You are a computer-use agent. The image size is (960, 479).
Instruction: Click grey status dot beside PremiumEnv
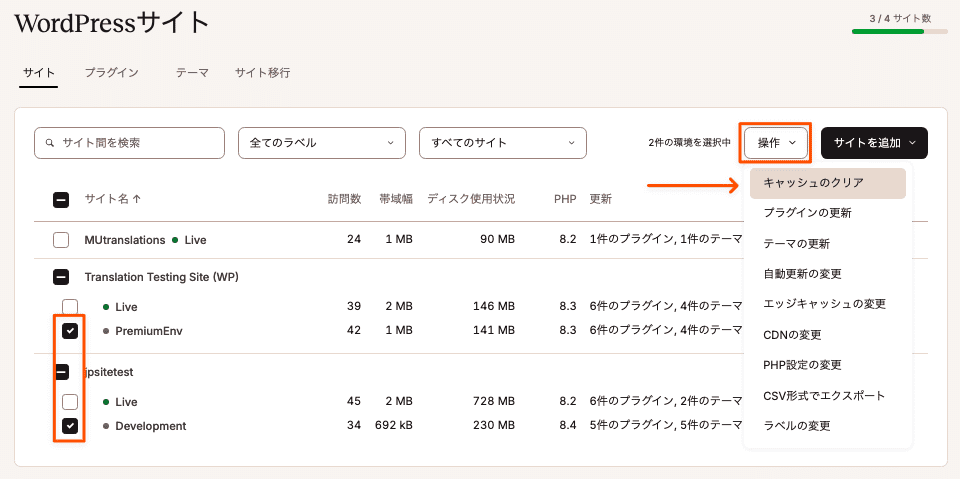point(106,331)
